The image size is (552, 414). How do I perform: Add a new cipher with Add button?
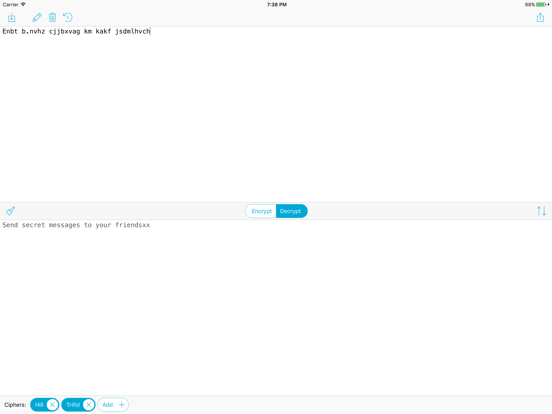pyautogui.click(x=113, y=405)
